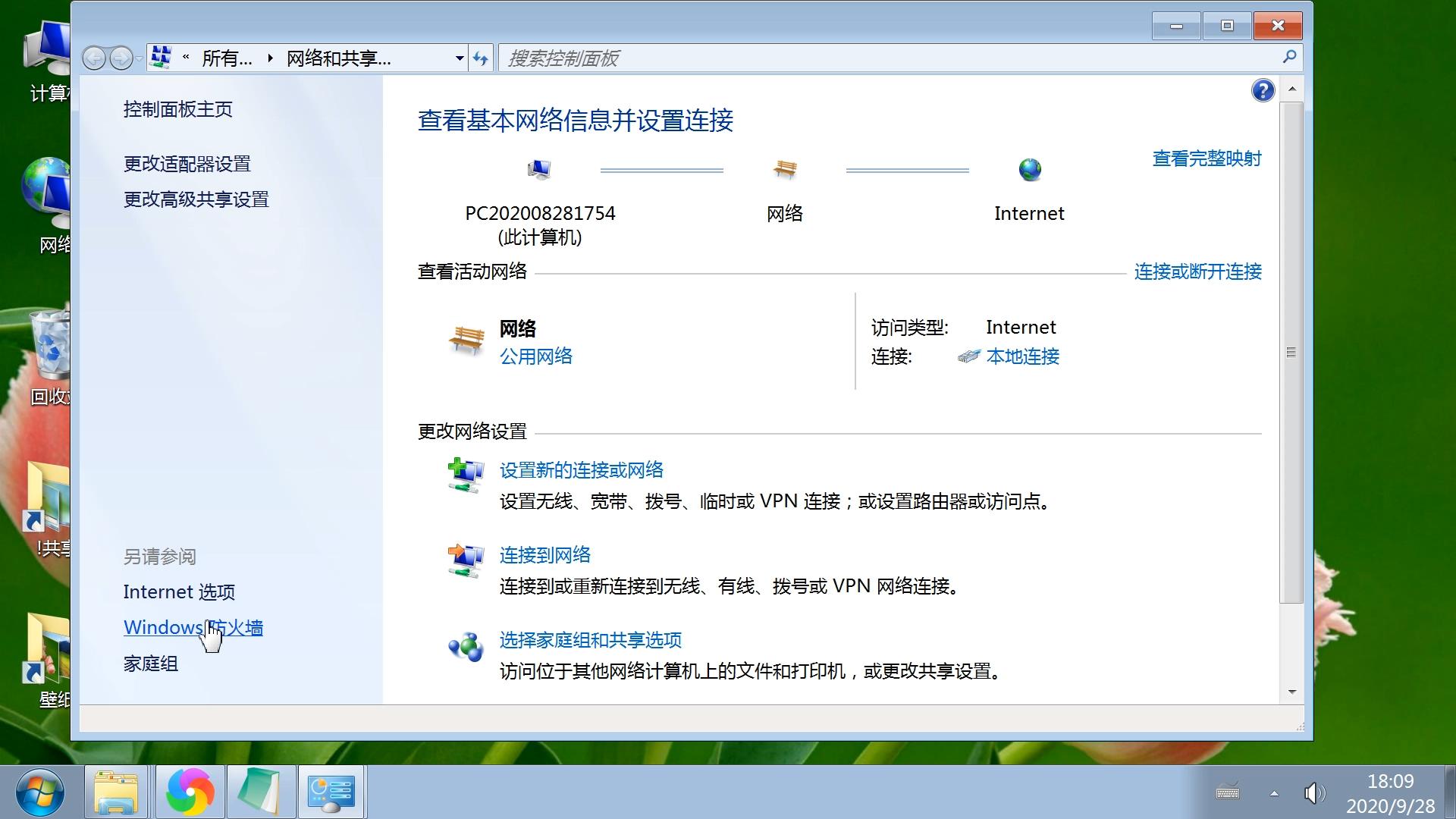Show hidden tray icons with the up chevron
Viewport: 1456px width, 819px height.
pos(1274,793)
